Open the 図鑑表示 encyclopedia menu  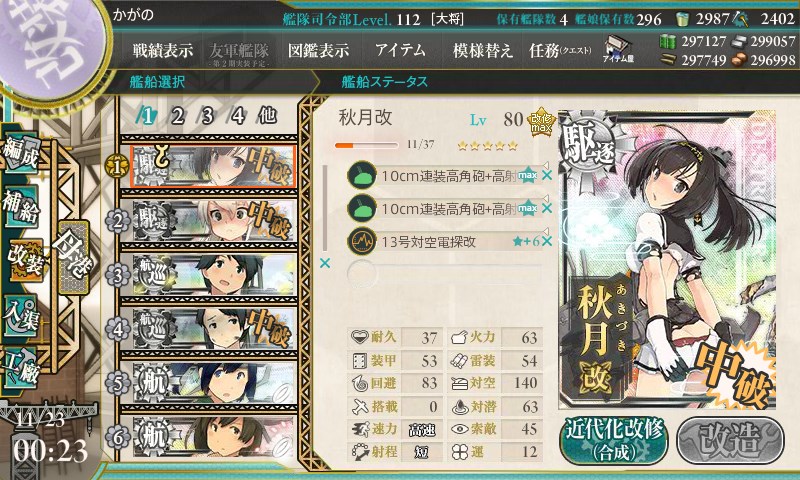318,50
